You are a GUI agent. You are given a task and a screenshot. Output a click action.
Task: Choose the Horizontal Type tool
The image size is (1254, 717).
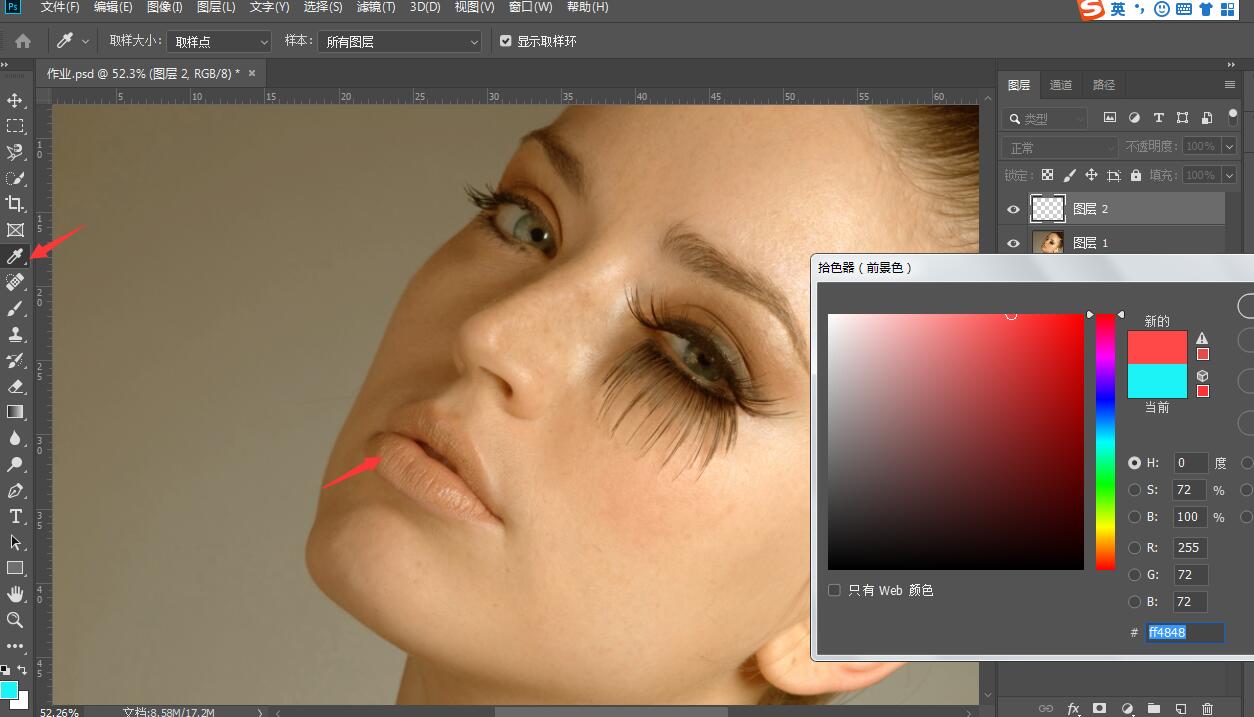[15, 516]
